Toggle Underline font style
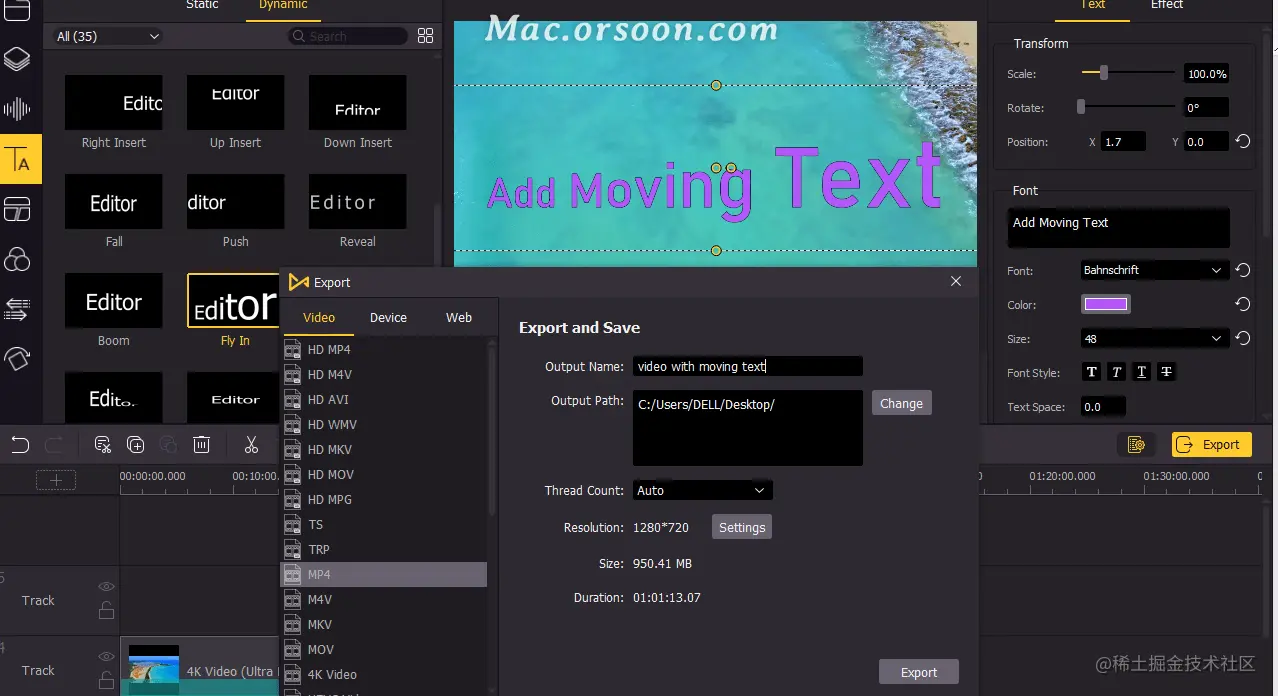 [x=1141, y=372]
